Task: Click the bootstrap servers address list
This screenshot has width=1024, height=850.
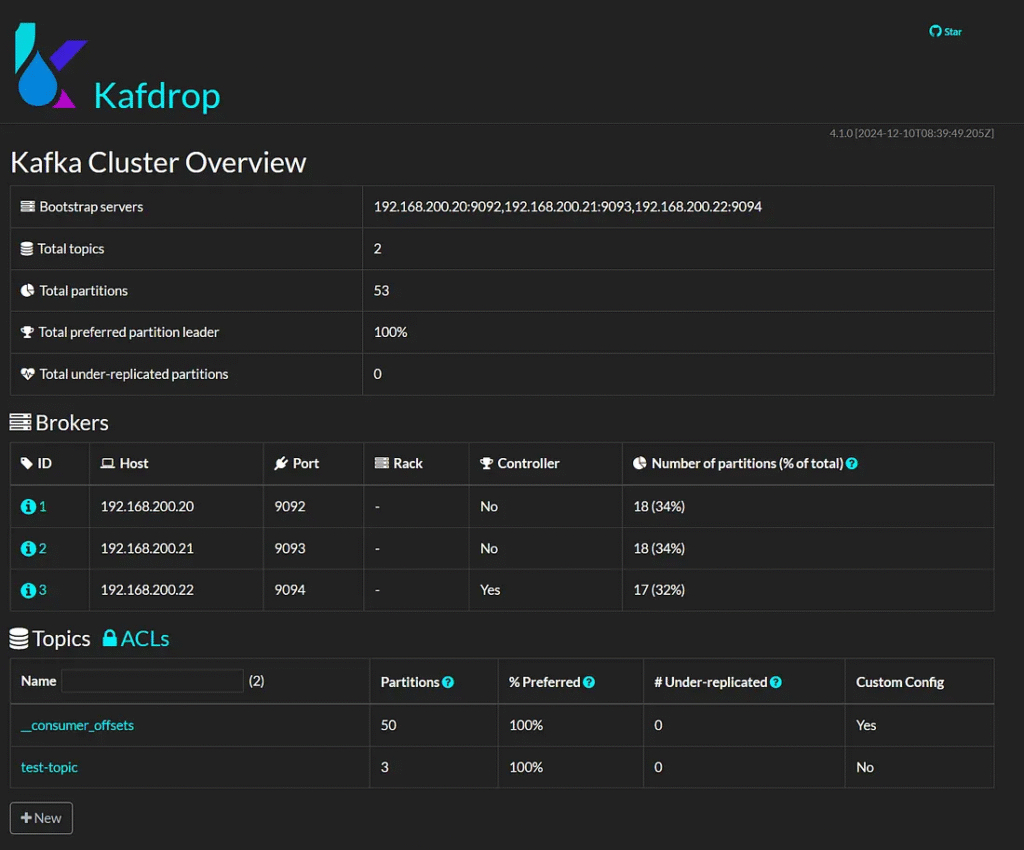Action: (x=568, y=206)
